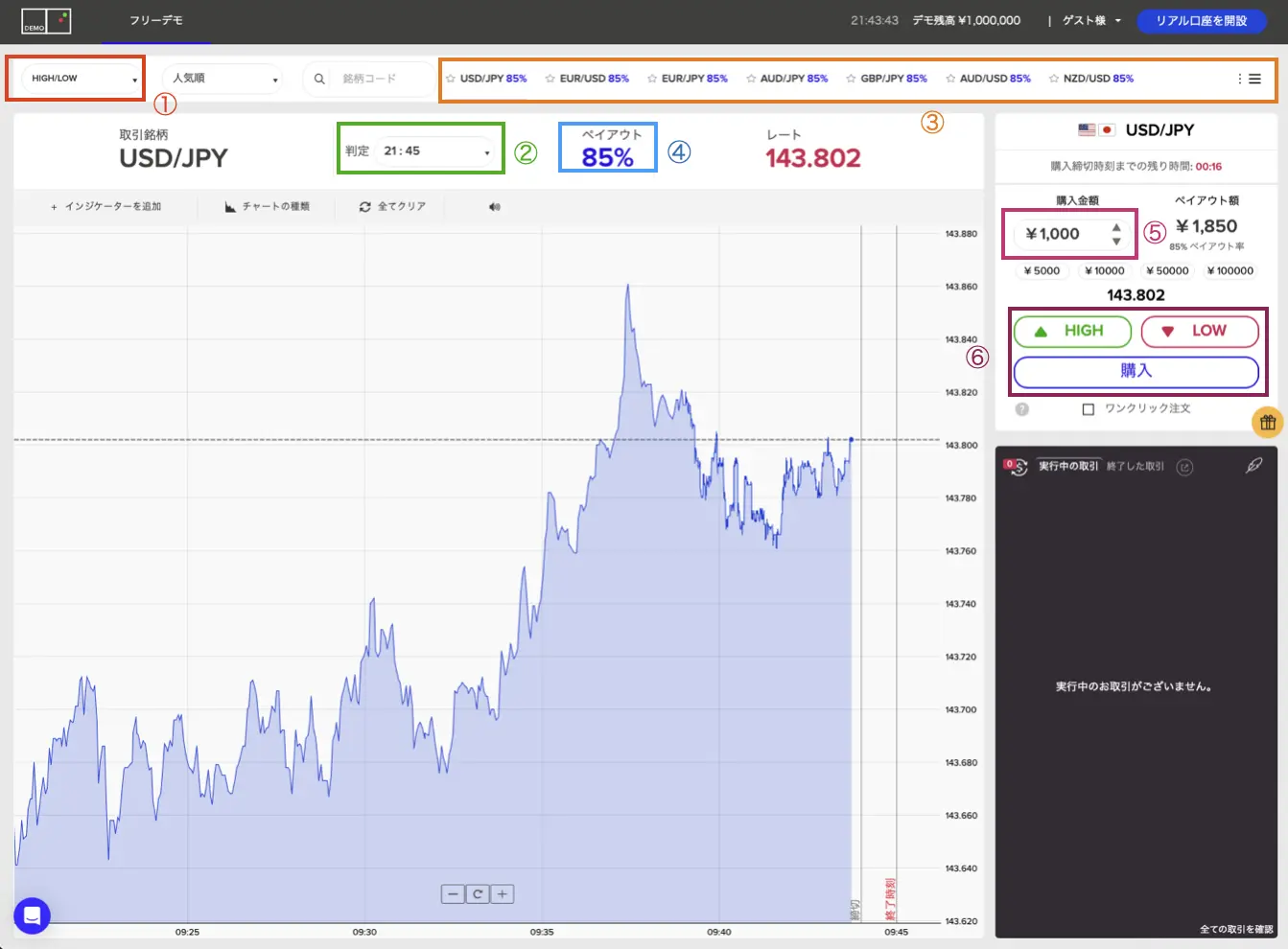This screenshot has width=1288, height=949.
Task: Open the フリーデモ tab
Action: 156,20
